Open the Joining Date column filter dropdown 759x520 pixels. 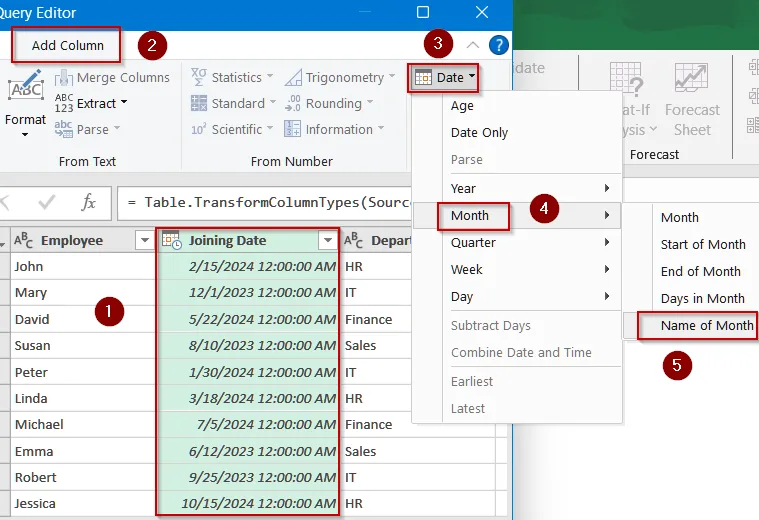328,240
